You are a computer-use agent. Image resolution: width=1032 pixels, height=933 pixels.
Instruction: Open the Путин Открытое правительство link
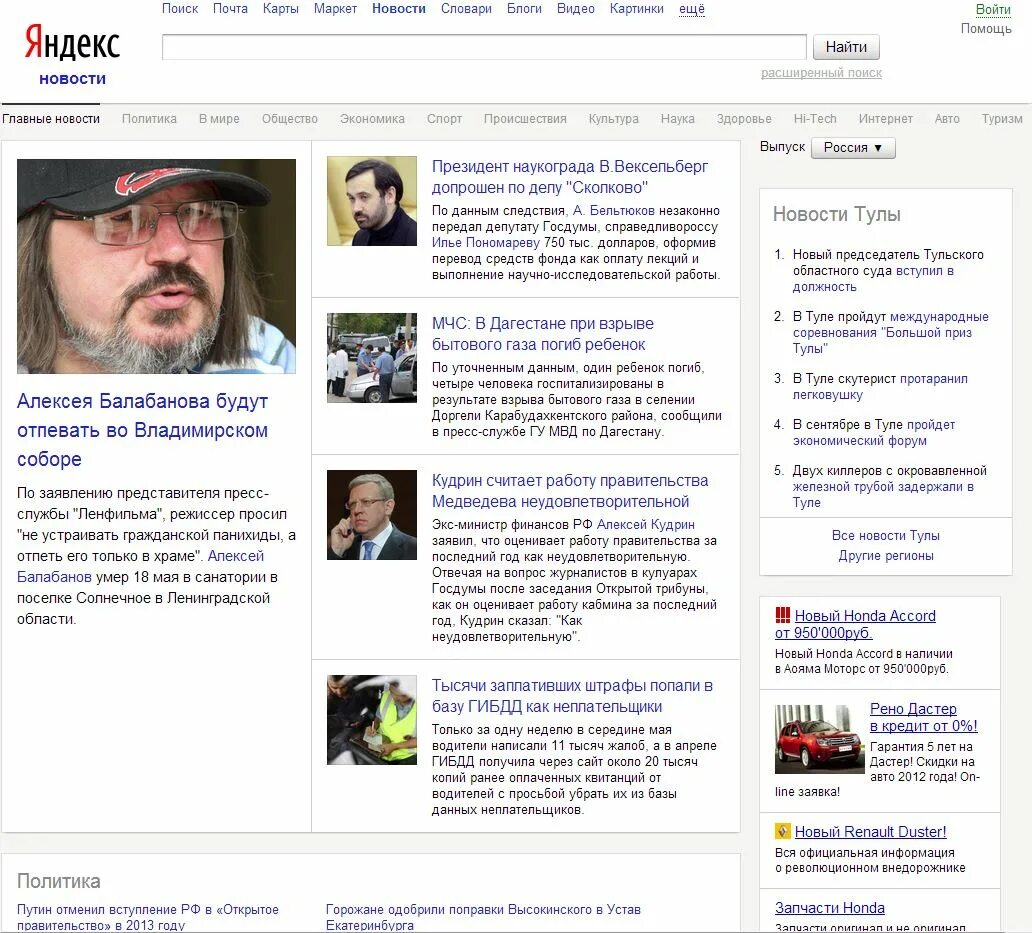coord(148,917)
